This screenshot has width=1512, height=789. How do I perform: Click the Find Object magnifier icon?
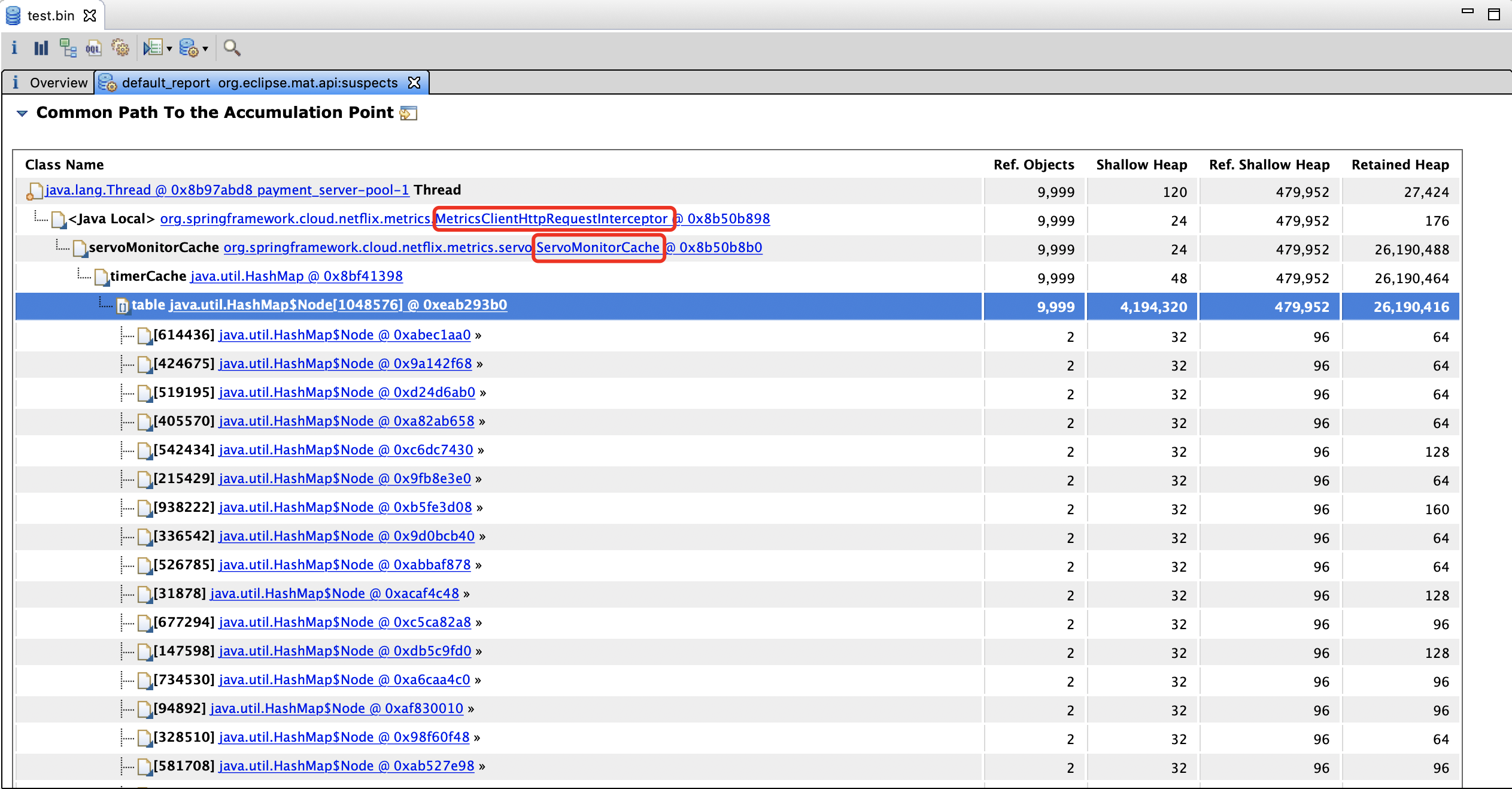(x=232, y=48)
